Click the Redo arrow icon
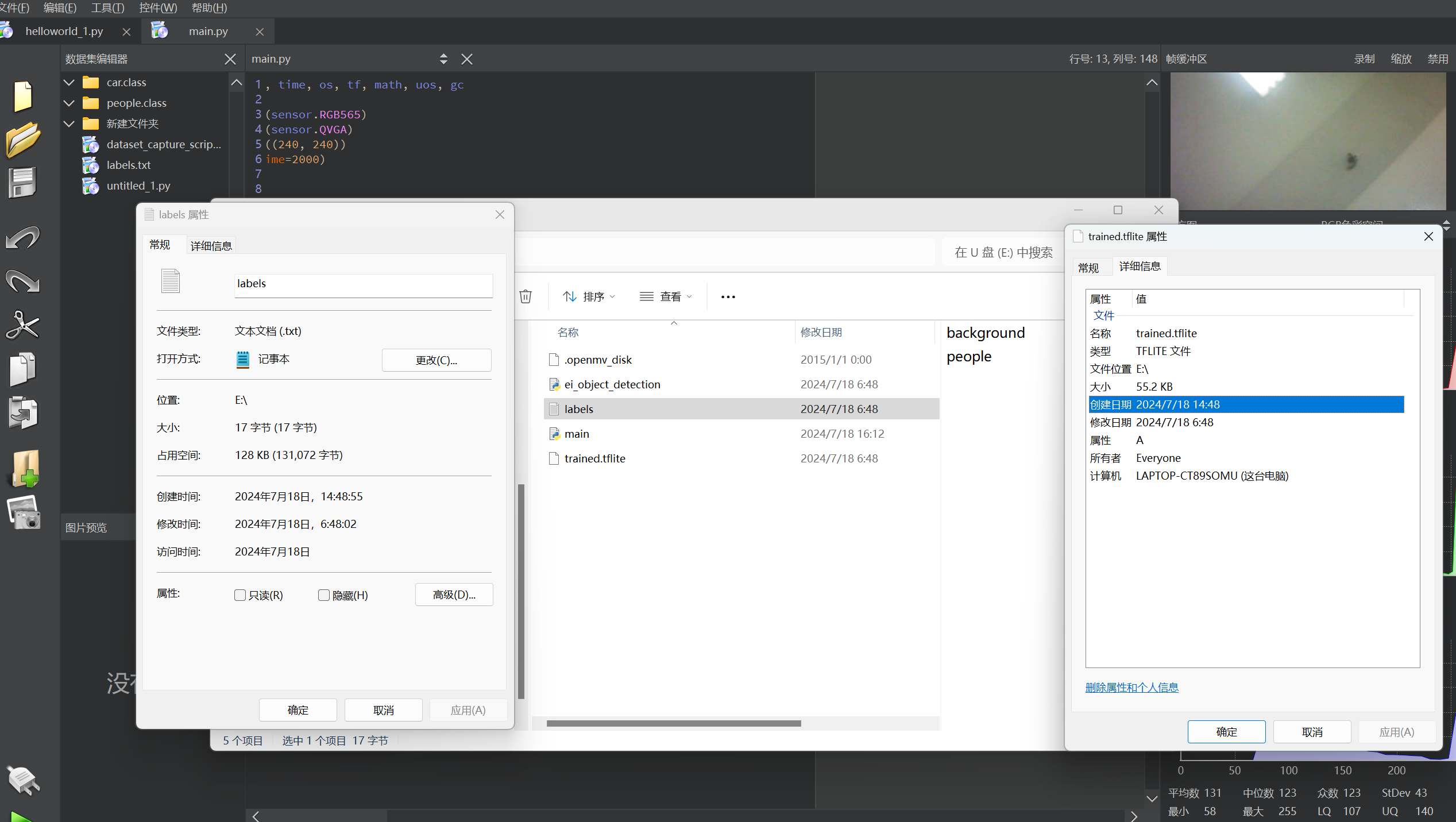Viewport: 1456px width, 822px height. coord(22,281)
